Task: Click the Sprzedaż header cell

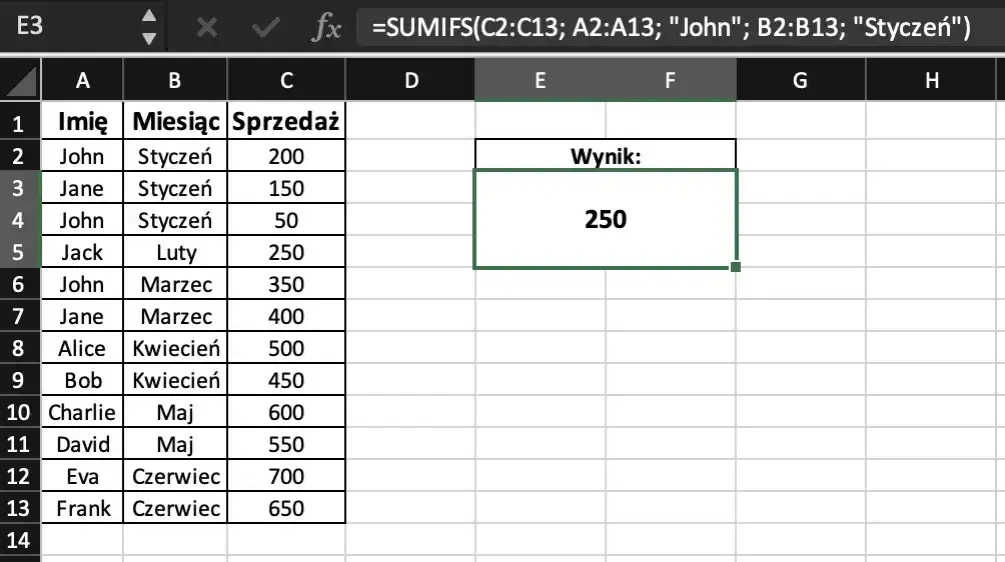Action: (x=286, y=123)
